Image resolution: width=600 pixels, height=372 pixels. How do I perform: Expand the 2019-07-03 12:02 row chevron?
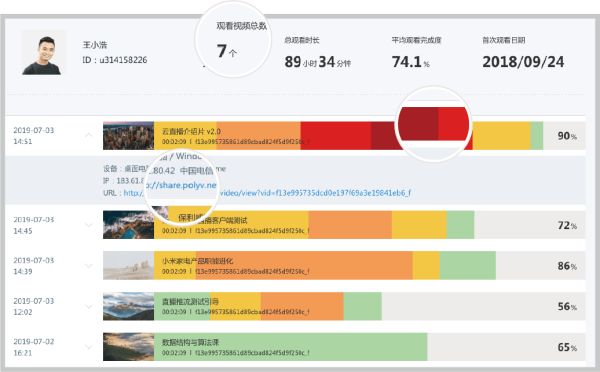click(x=88, y=306)
